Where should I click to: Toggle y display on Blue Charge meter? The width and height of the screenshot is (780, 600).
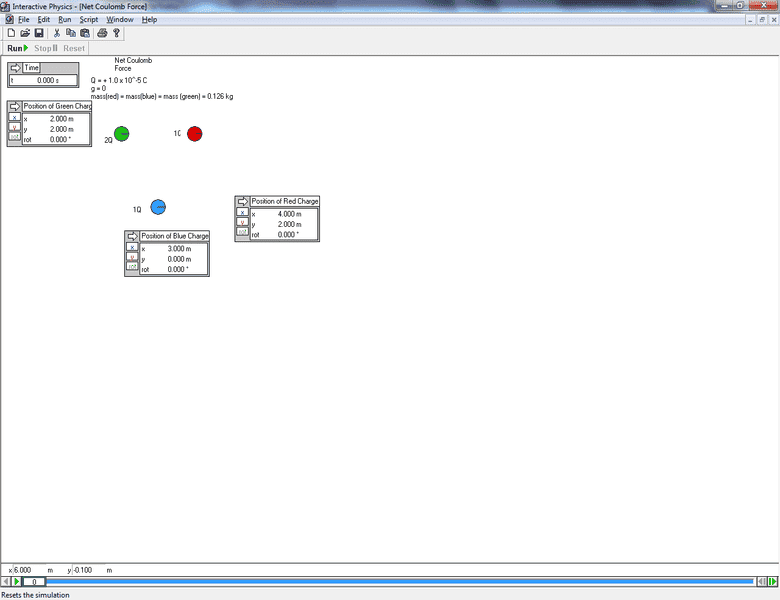tap(132, 257)
